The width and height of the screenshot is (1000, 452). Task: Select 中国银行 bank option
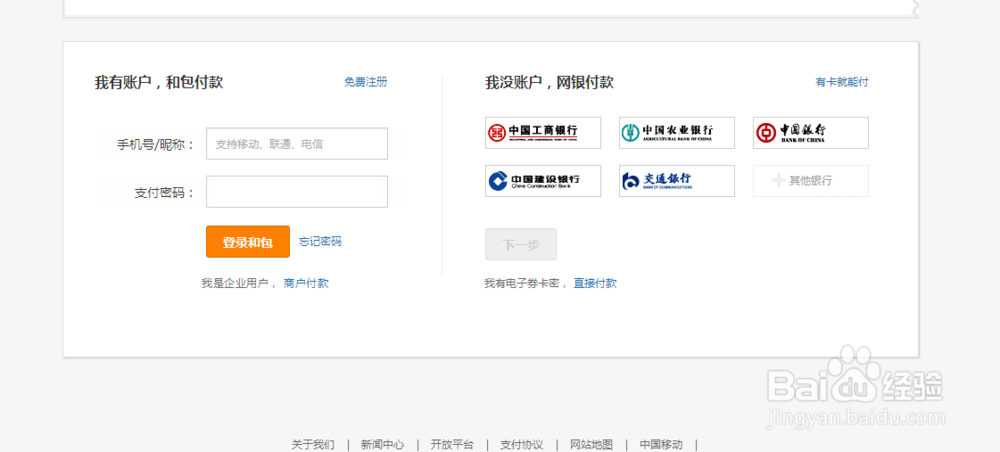[811, 133]
